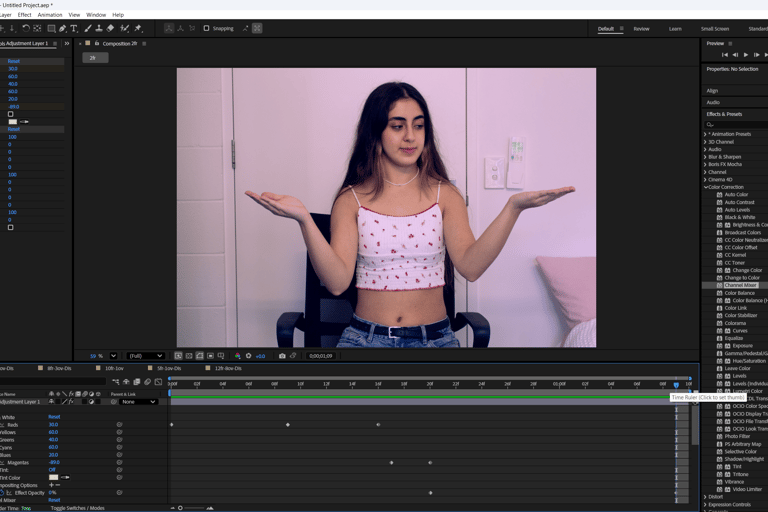Expand the Blur & Sharpen category
The height and width of the screenshot is (512, 768).
[x=705, y=157]
